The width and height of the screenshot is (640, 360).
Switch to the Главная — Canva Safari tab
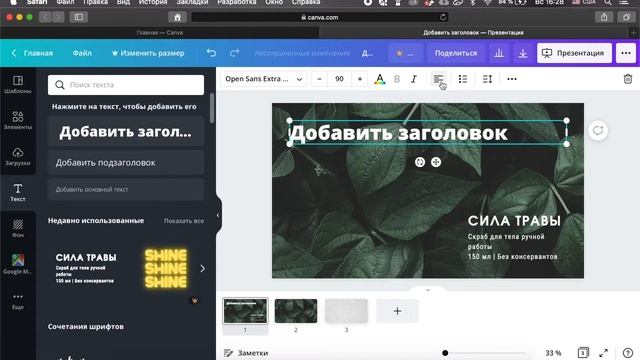[x=160, y=33]
